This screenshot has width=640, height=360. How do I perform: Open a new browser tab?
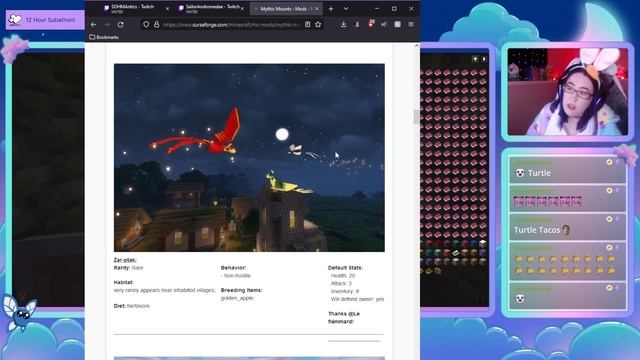[331, 9]
